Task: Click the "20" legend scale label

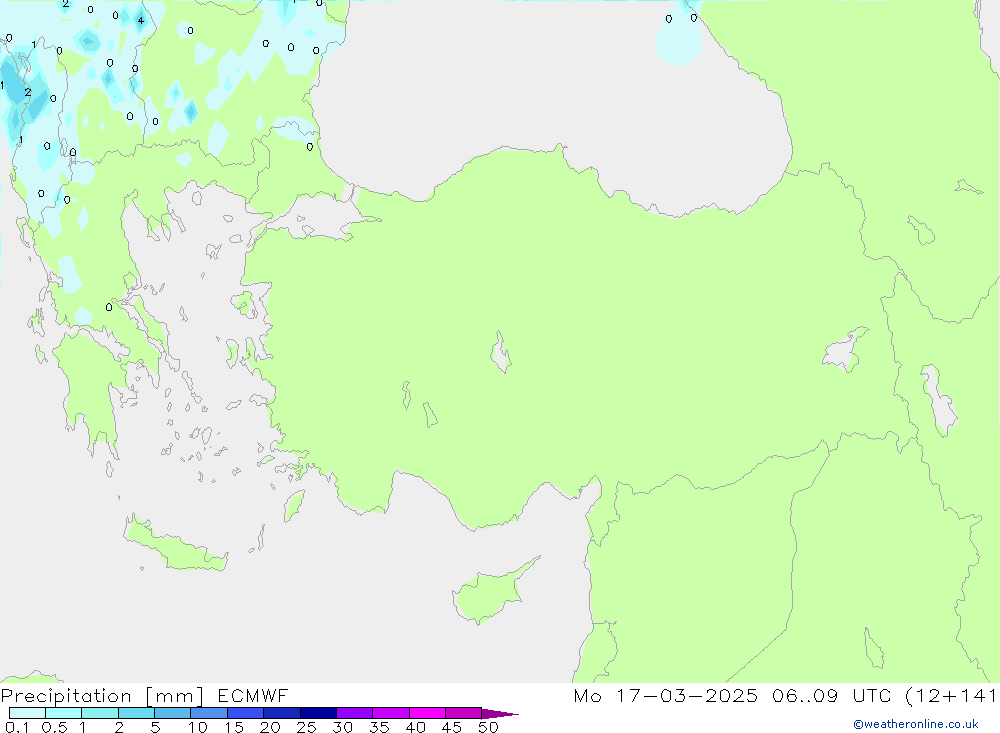Action: (x=270, y=727)
